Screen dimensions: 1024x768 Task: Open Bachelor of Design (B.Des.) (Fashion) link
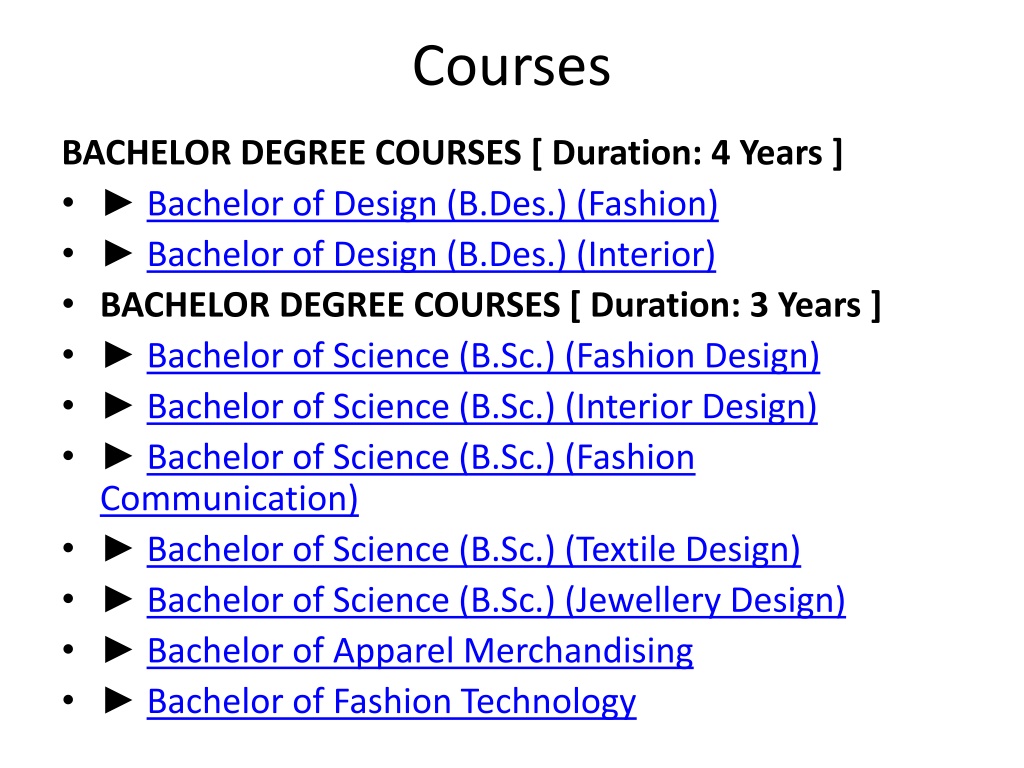[x=432, y=204]
